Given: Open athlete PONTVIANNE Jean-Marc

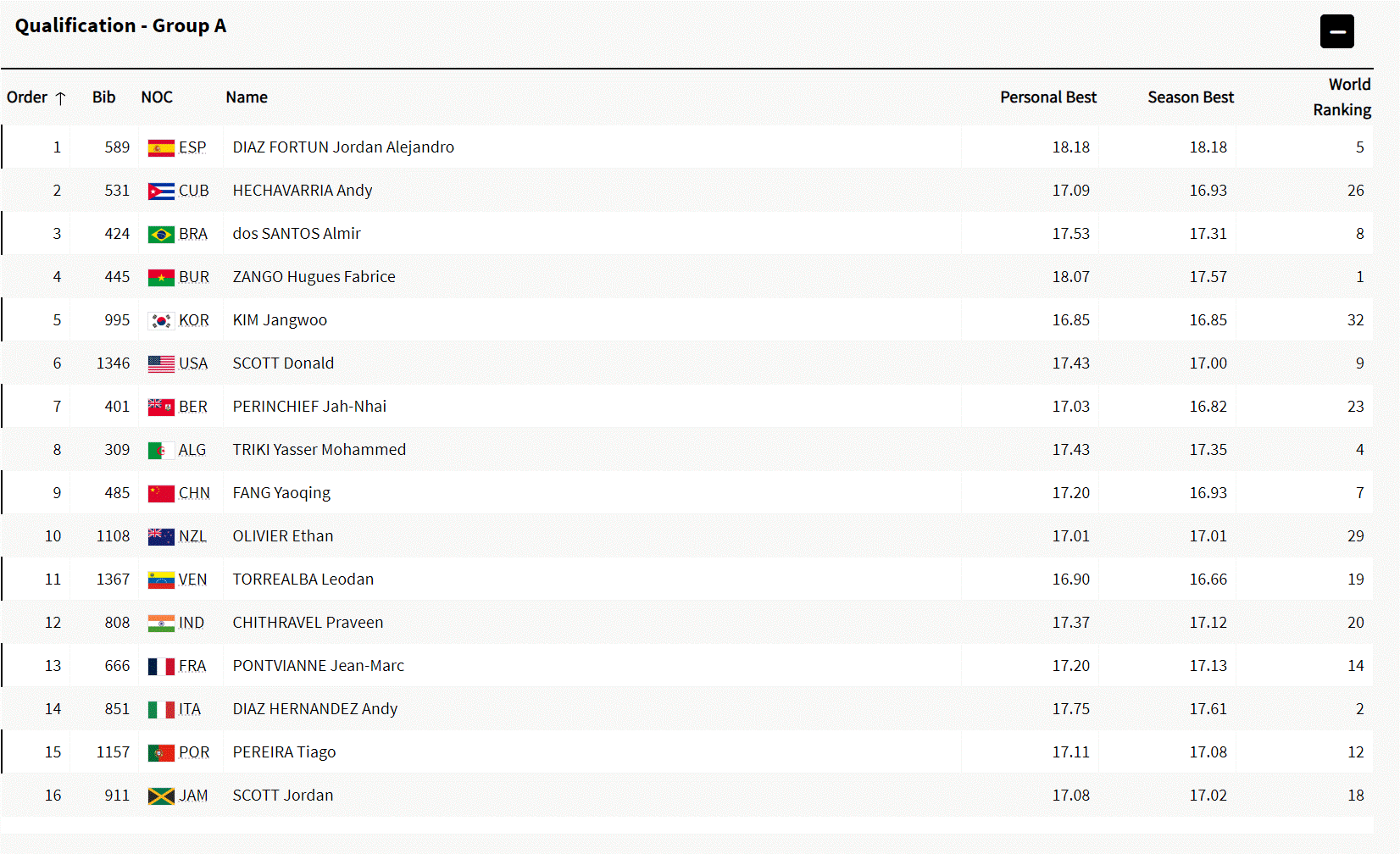Looking at the screenshot, I should coord(318,666).
